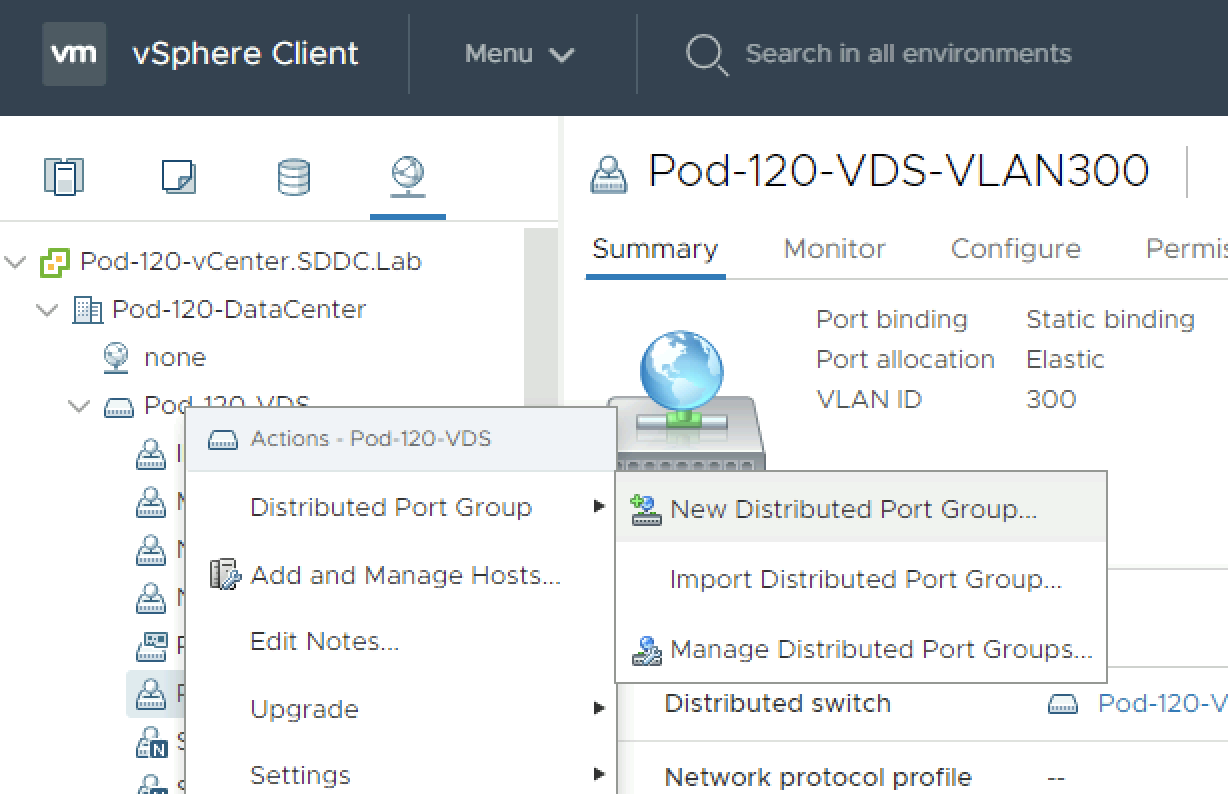1228x794 pixels.
Task: Select the 'none' network tree item
Action: [x=174, y=358]
